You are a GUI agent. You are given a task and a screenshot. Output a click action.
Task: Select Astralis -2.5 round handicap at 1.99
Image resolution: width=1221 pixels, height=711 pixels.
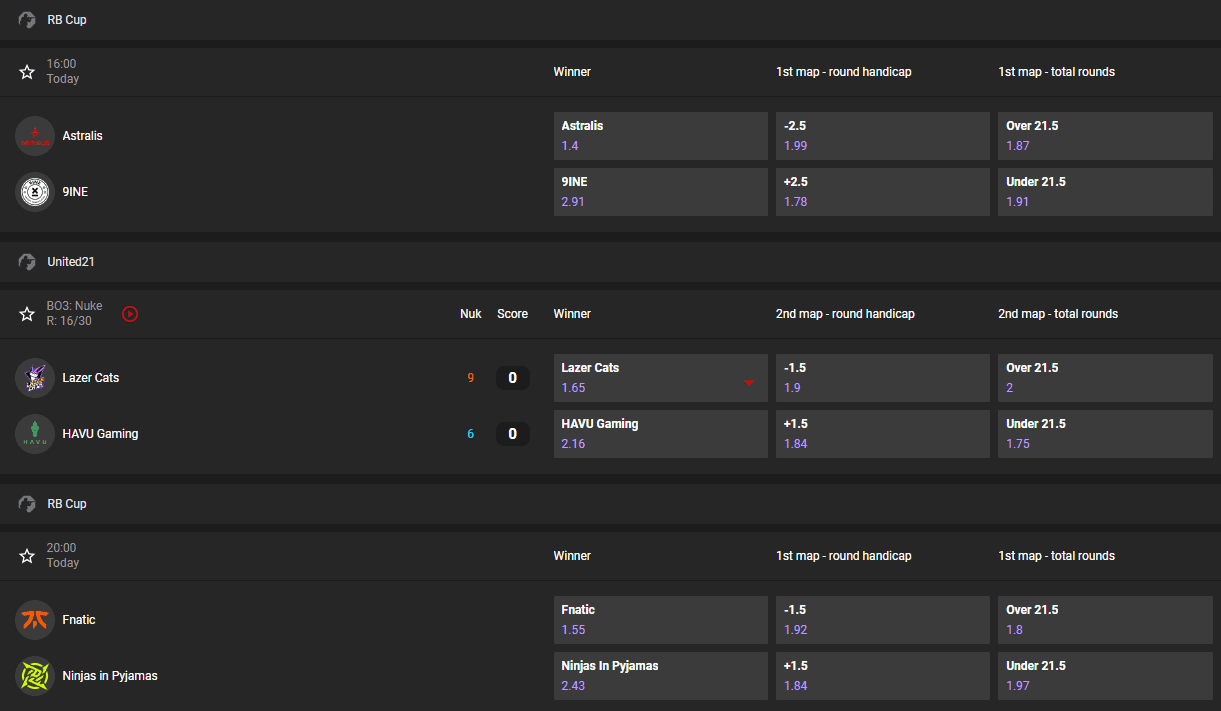click(x=883, y=136)
